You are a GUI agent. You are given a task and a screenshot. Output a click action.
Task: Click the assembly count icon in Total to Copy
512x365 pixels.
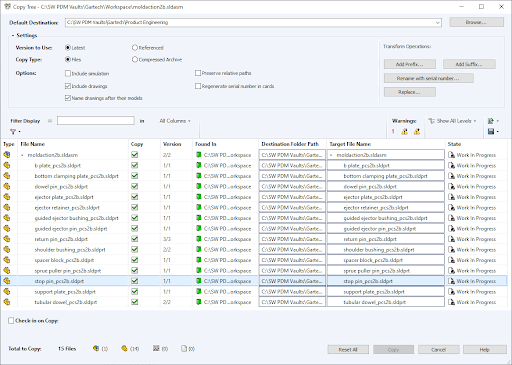(96, 348)
